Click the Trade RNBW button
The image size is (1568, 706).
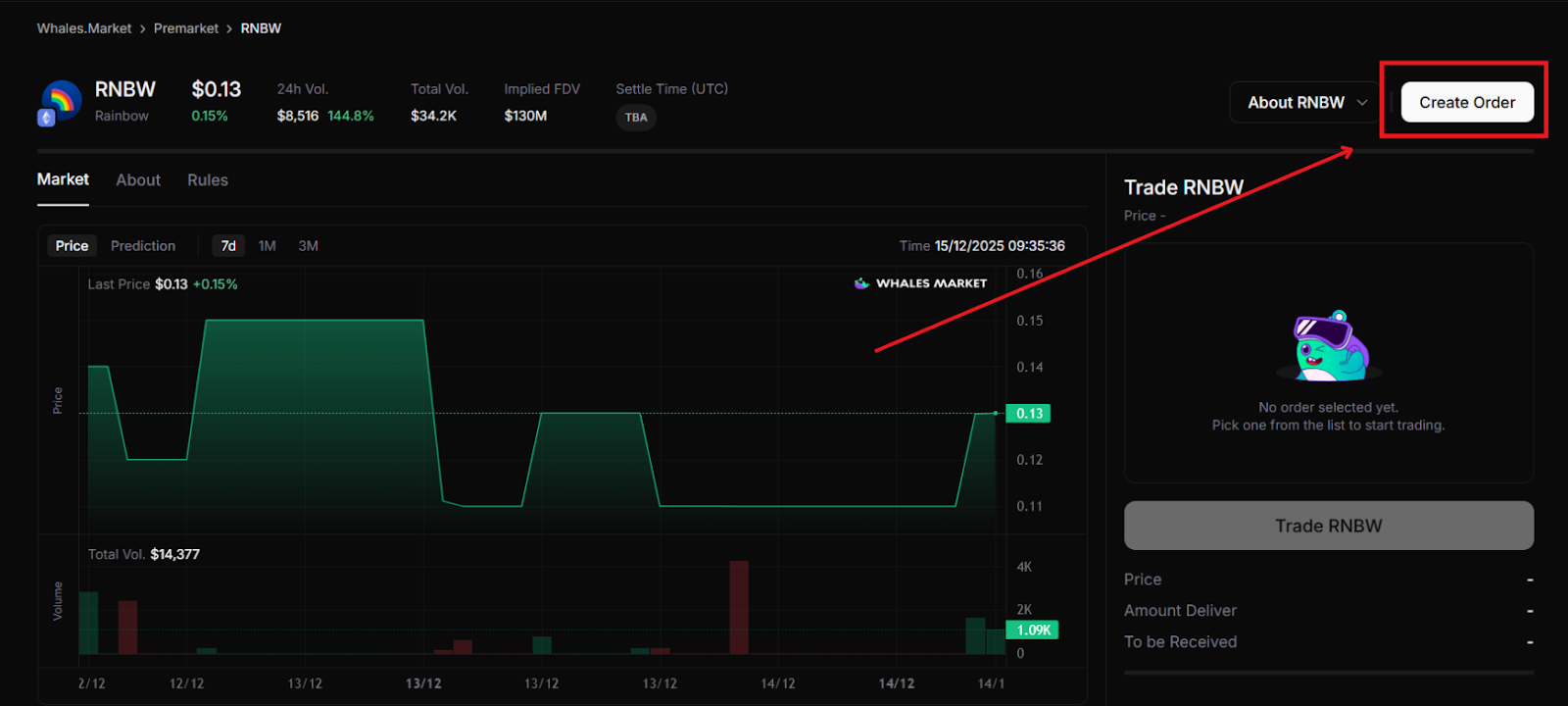coord(1328,526)
